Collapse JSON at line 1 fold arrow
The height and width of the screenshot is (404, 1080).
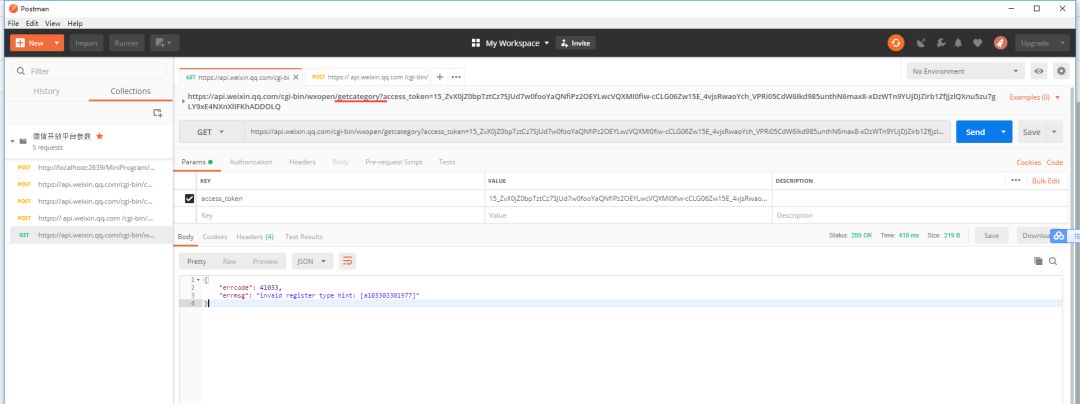click(x=199, y=279)
